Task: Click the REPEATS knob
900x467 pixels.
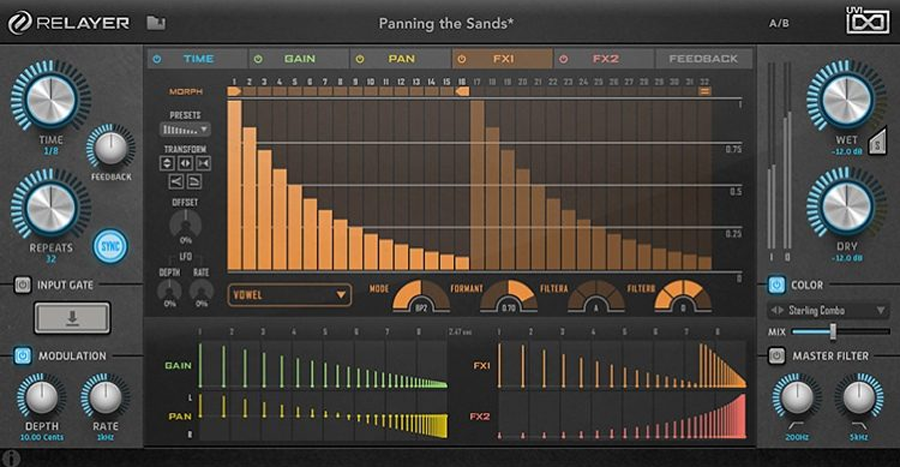Action: point(51,206)
